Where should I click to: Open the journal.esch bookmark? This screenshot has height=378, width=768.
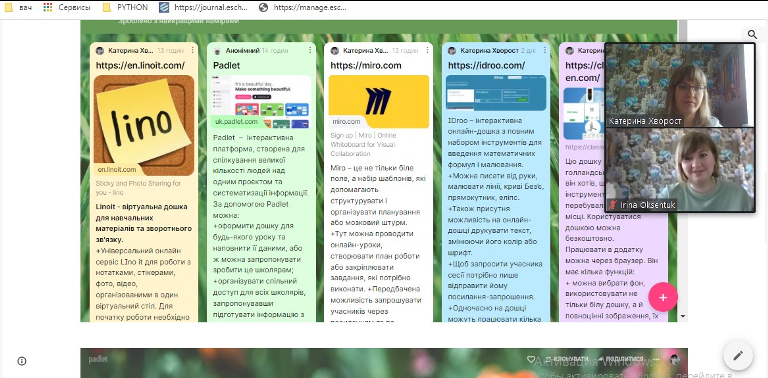point(204,7)
